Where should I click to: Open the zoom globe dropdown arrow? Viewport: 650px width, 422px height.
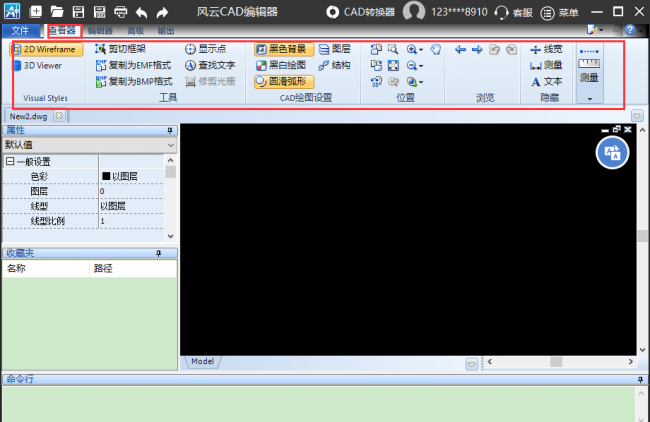[421, 82]
